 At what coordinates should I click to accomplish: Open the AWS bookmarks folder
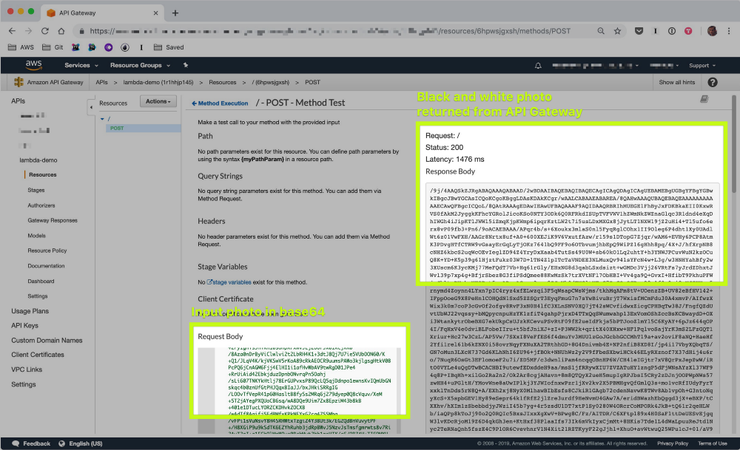point(21,47)
